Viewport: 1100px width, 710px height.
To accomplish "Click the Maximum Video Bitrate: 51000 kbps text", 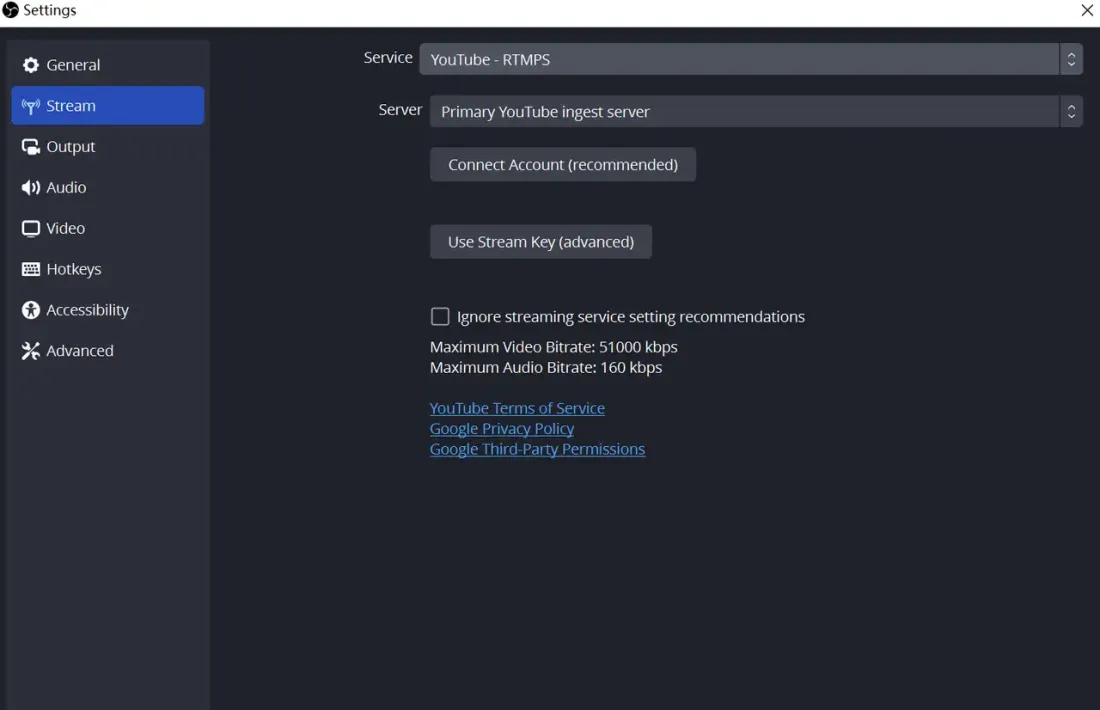I will point(554,347).
